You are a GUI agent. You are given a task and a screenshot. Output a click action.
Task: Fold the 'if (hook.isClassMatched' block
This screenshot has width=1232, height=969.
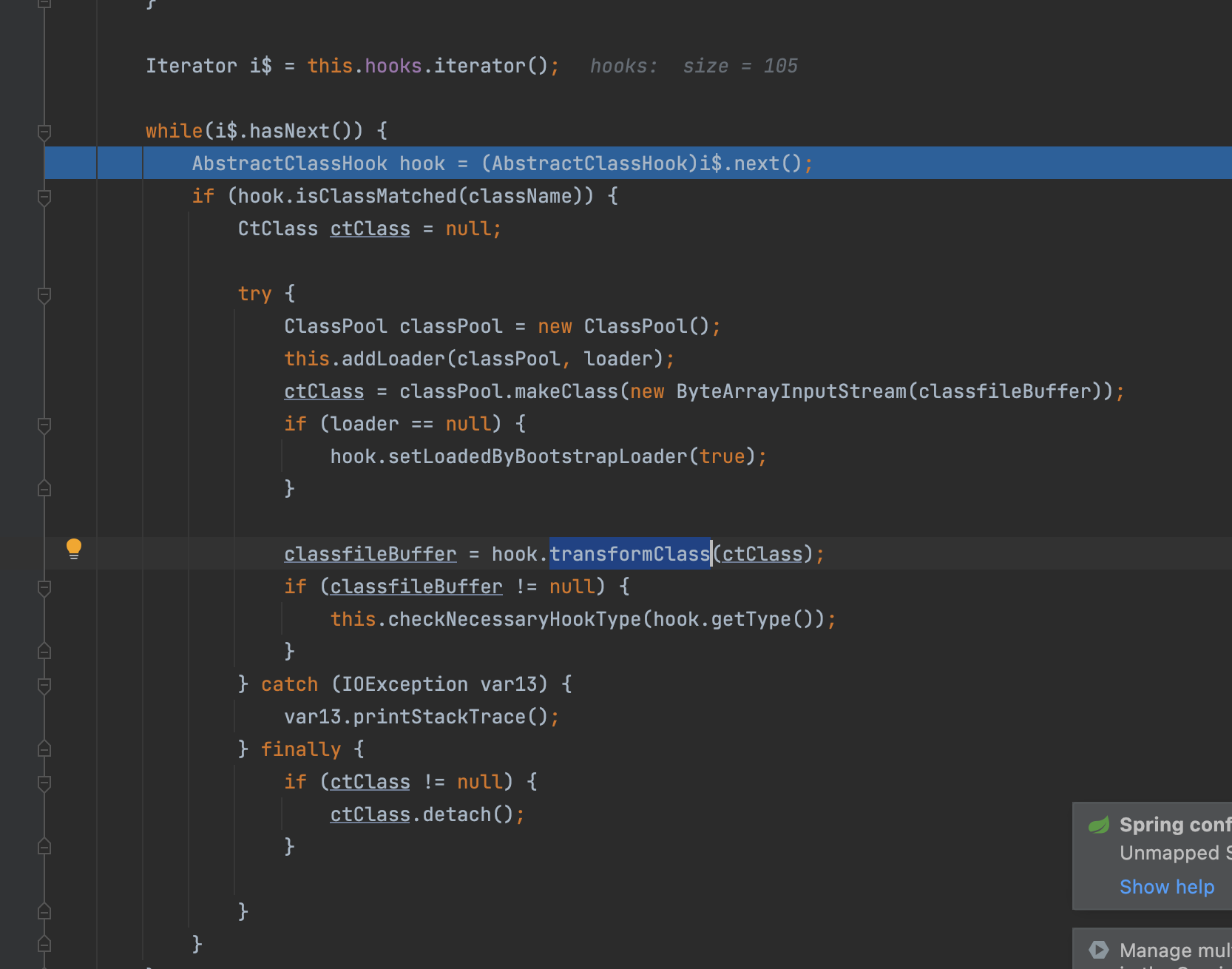(x=44, y=197)
